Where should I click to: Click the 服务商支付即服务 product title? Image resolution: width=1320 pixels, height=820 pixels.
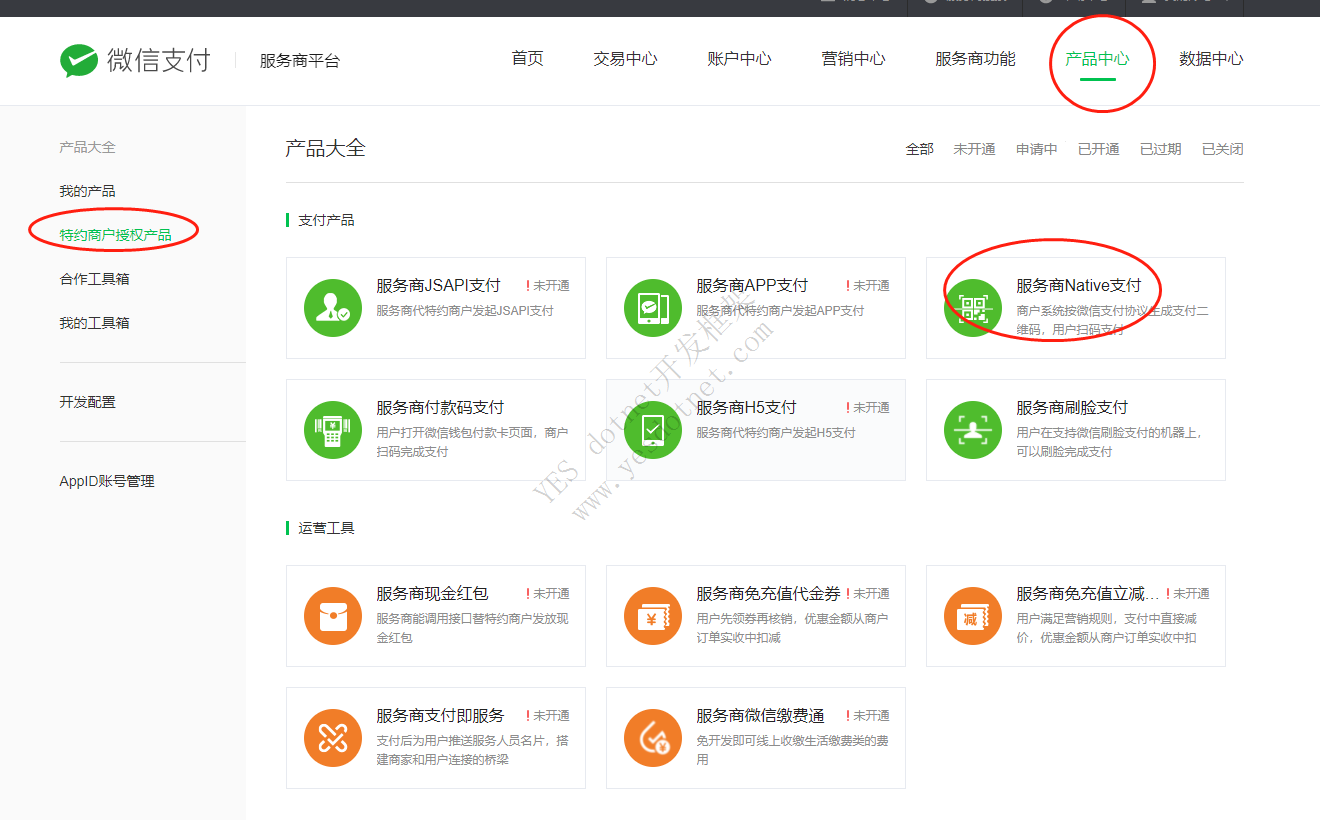click(x=440, y=716)
